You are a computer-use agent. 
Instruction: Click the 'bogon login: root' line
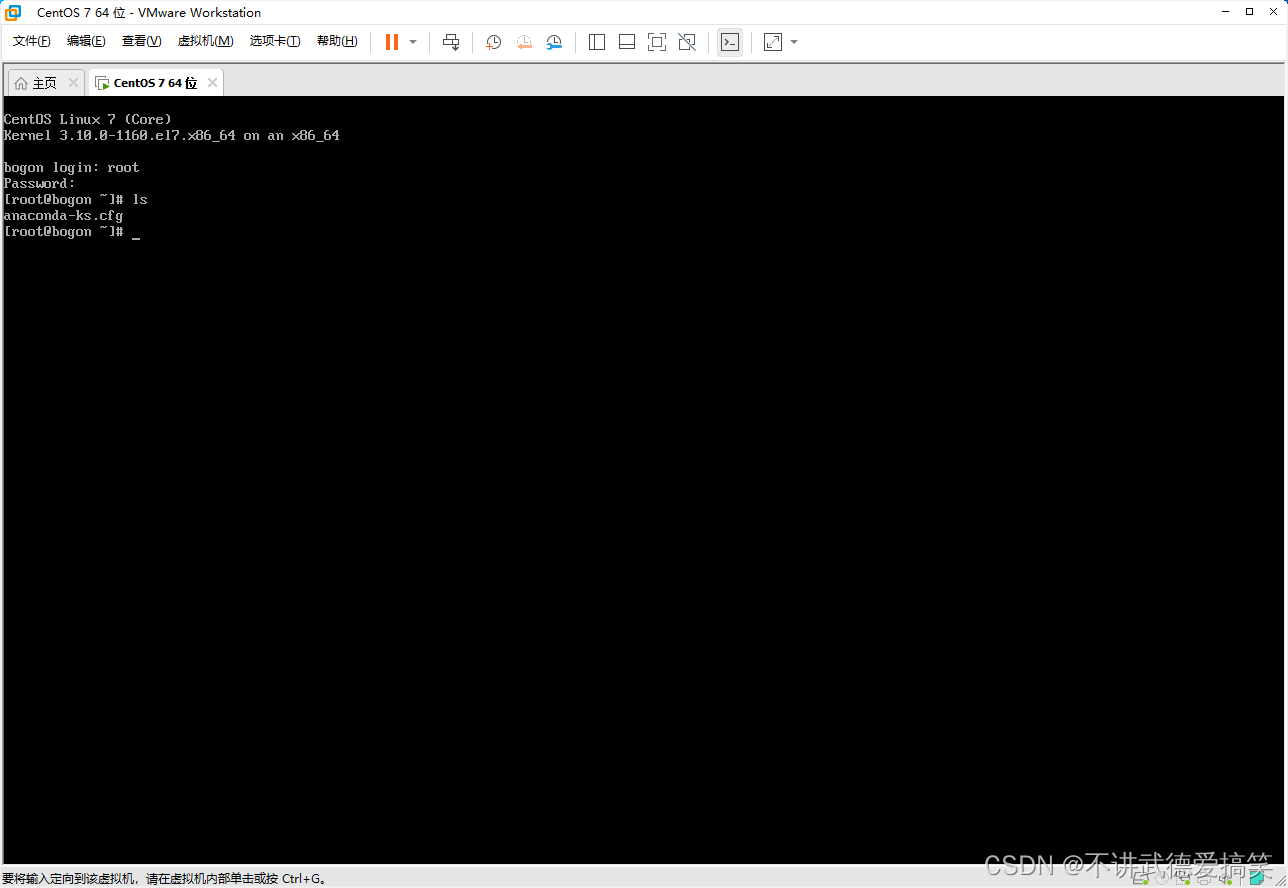coord(71,167)
